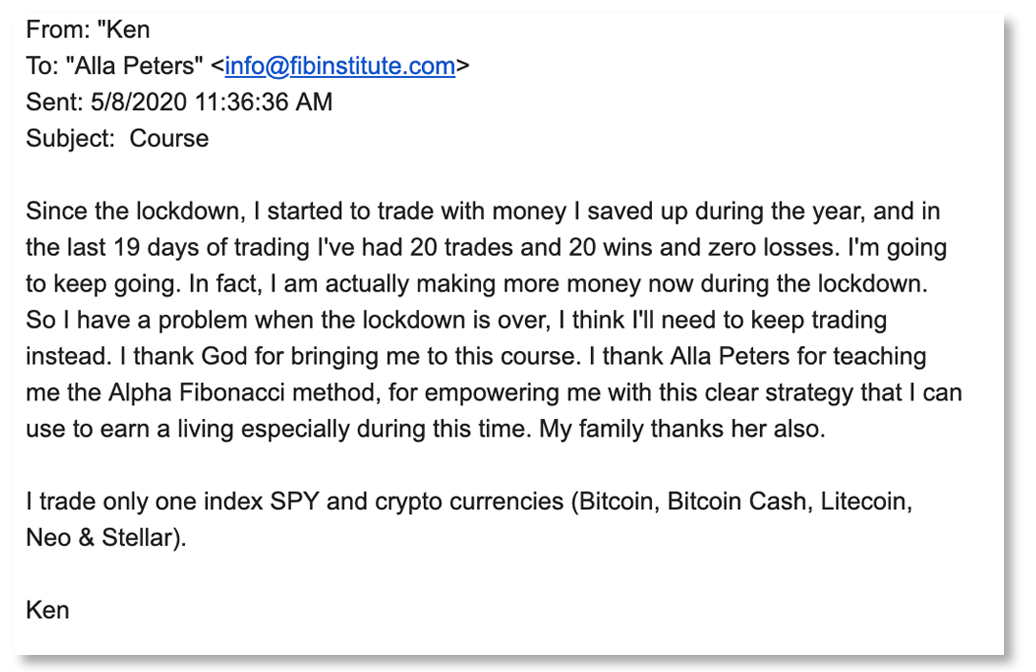Open the info@fibinstitute.com email link
Viewport: 1036px width, 672px height.
[x=340, y=66]
